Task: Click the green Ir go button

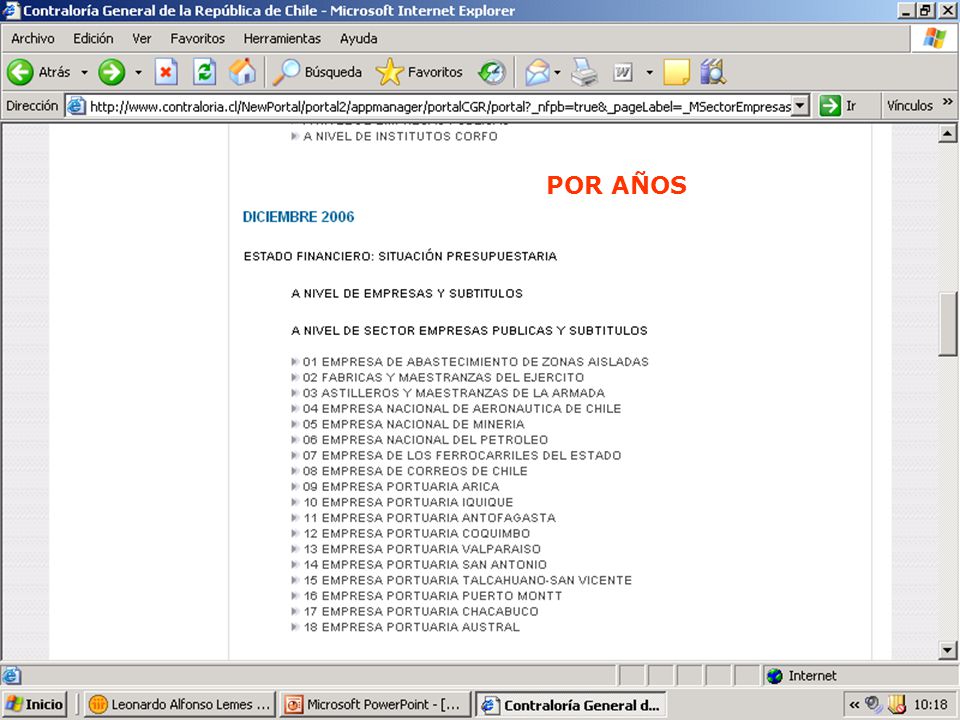Action: pos(838,106)
